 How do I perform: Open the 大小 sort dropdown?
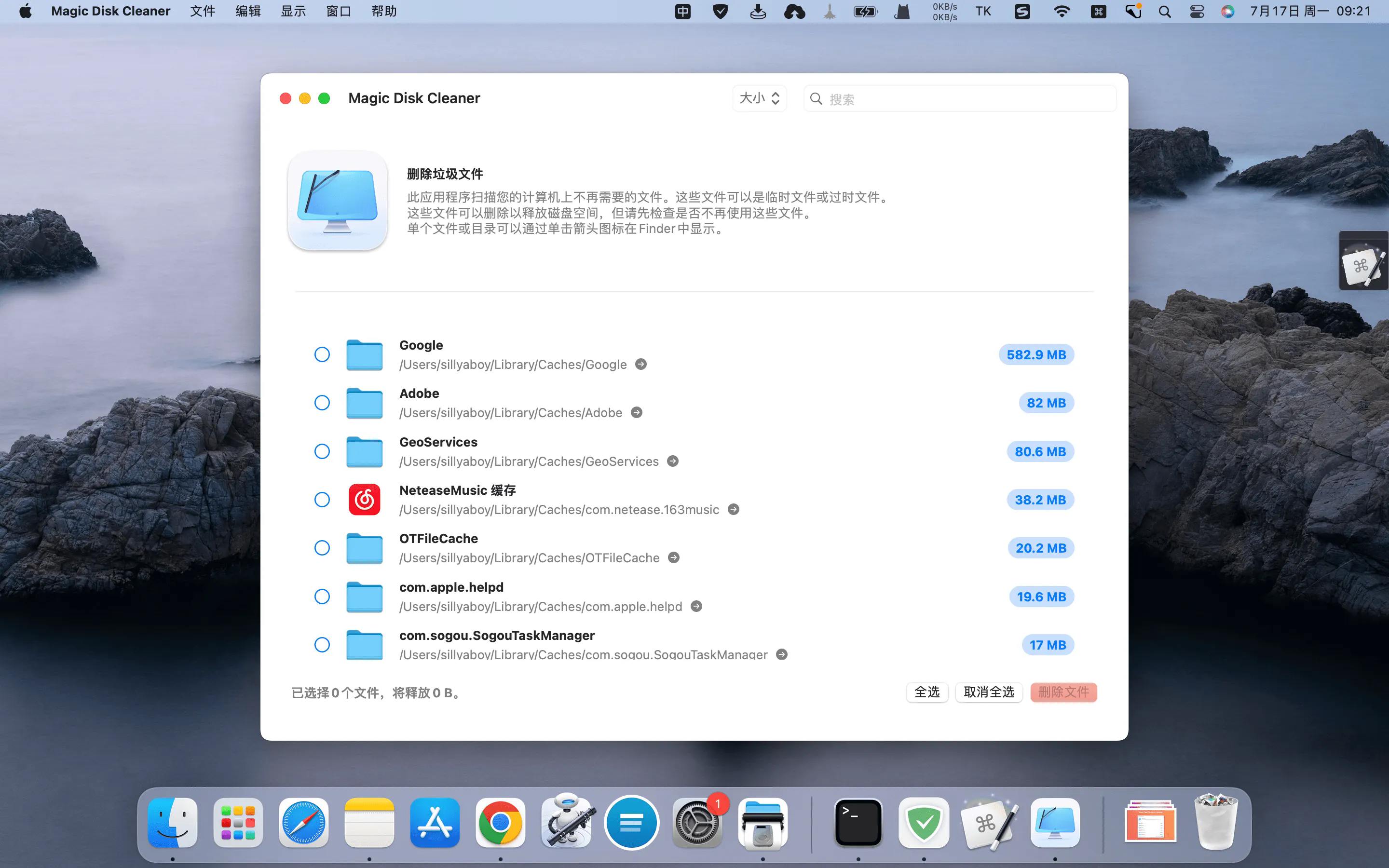[x=759, y=98]
